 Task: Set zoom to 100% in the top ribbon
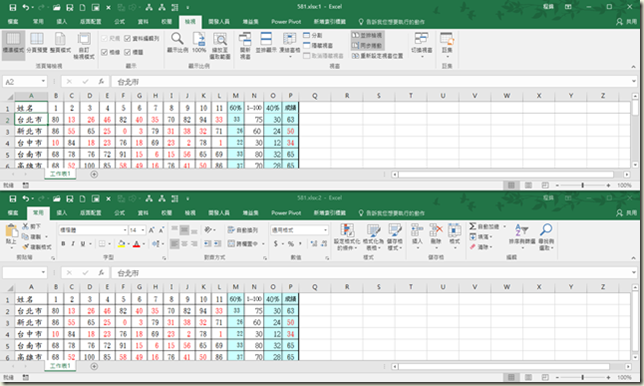(x=199, y=43)
